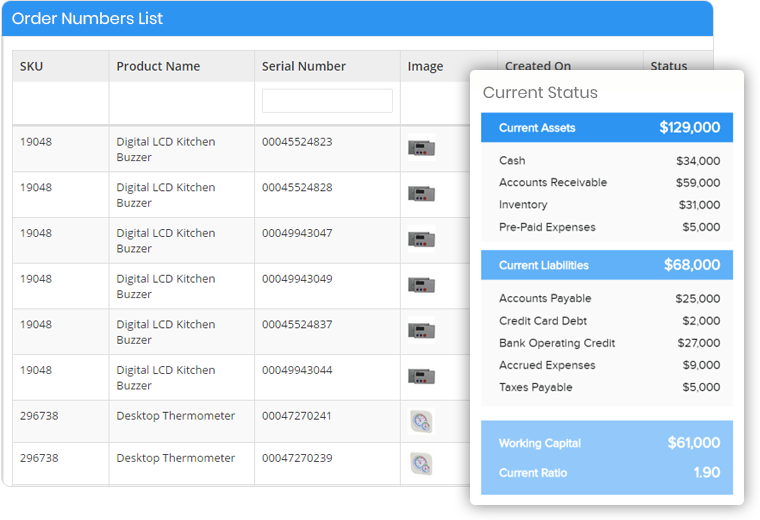The height and width of the screenshot is (520, 760).
Task: Open buzzer image for serial 00045524823
Action: [421, 147]
